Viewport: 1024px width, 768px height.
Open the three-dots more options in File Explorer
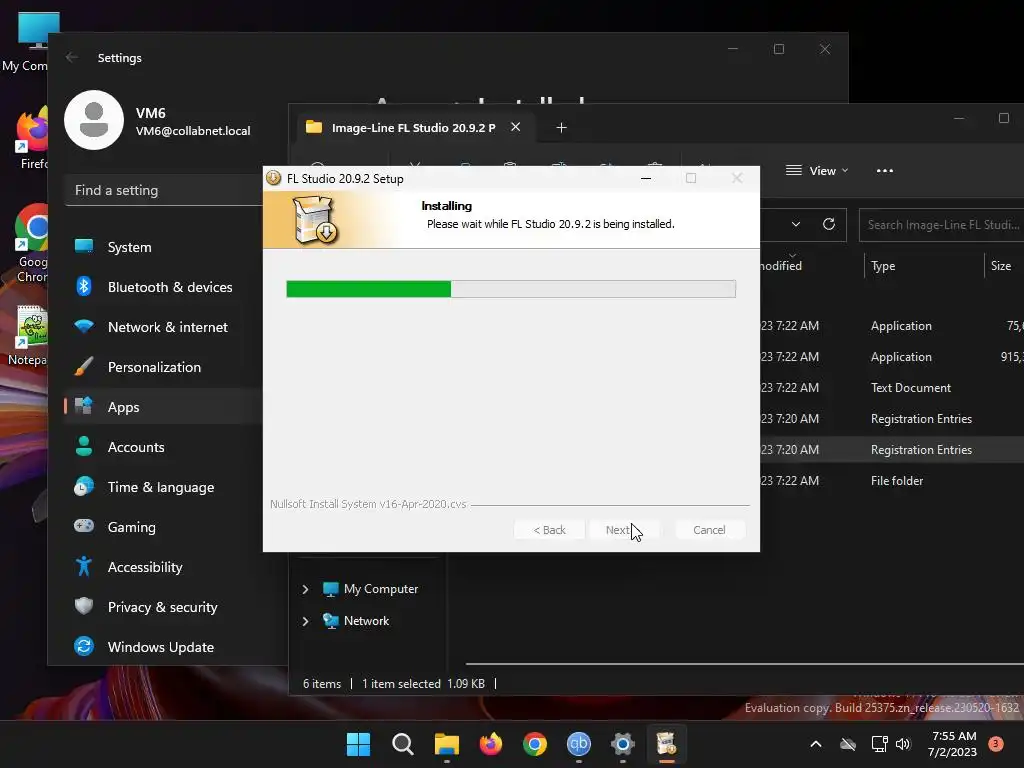(885, 170)
